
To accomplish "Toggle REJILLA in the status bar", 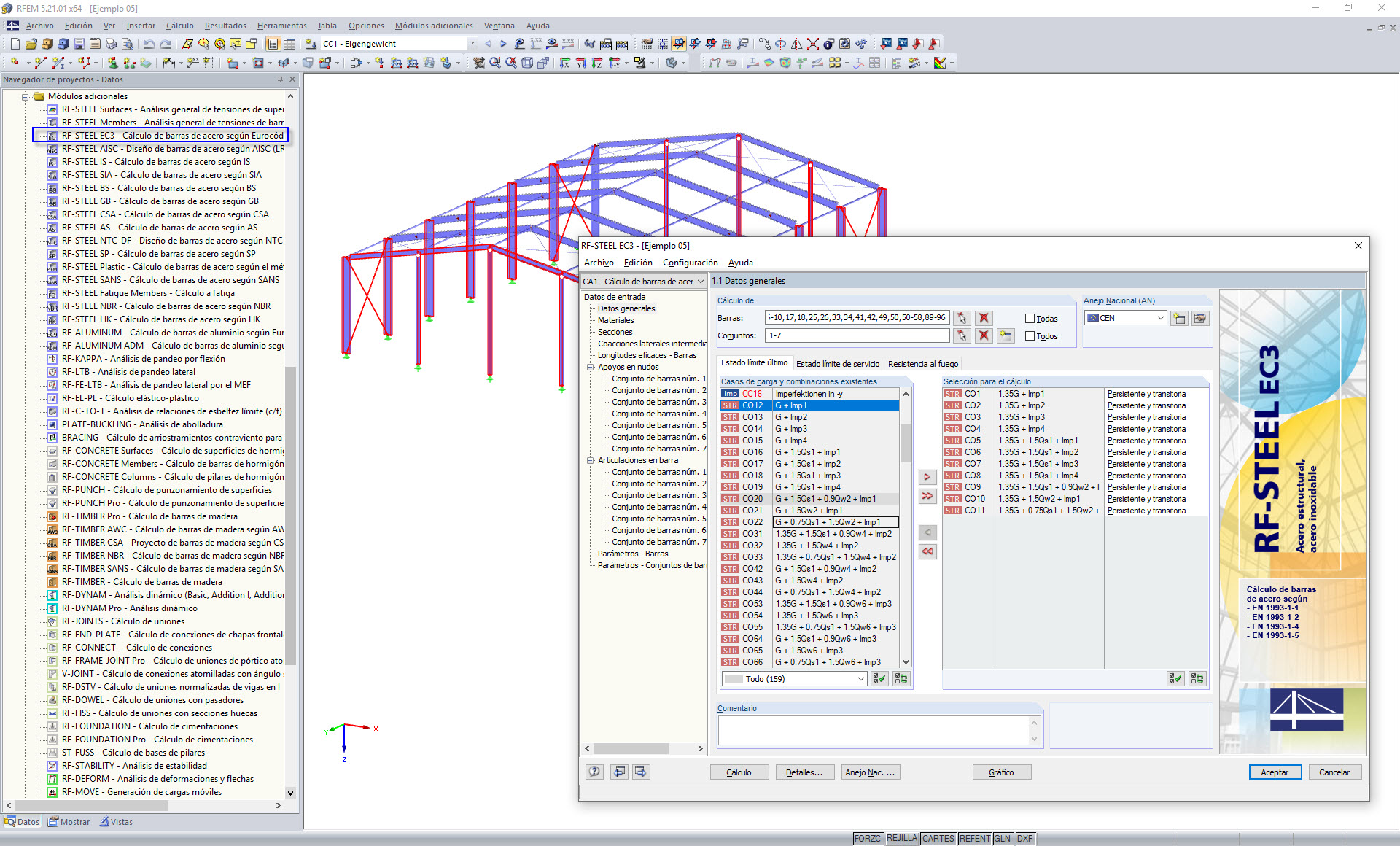I will pyautogui.click(x=901, y=839).
